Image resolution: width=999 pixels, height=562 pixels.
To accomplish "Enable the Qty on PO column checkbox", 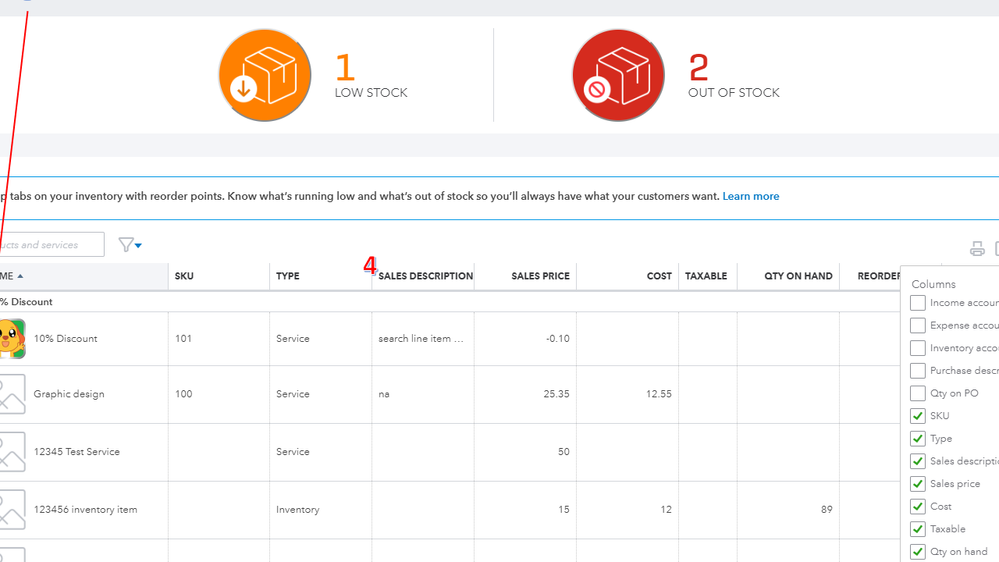I will pos(917,393).
